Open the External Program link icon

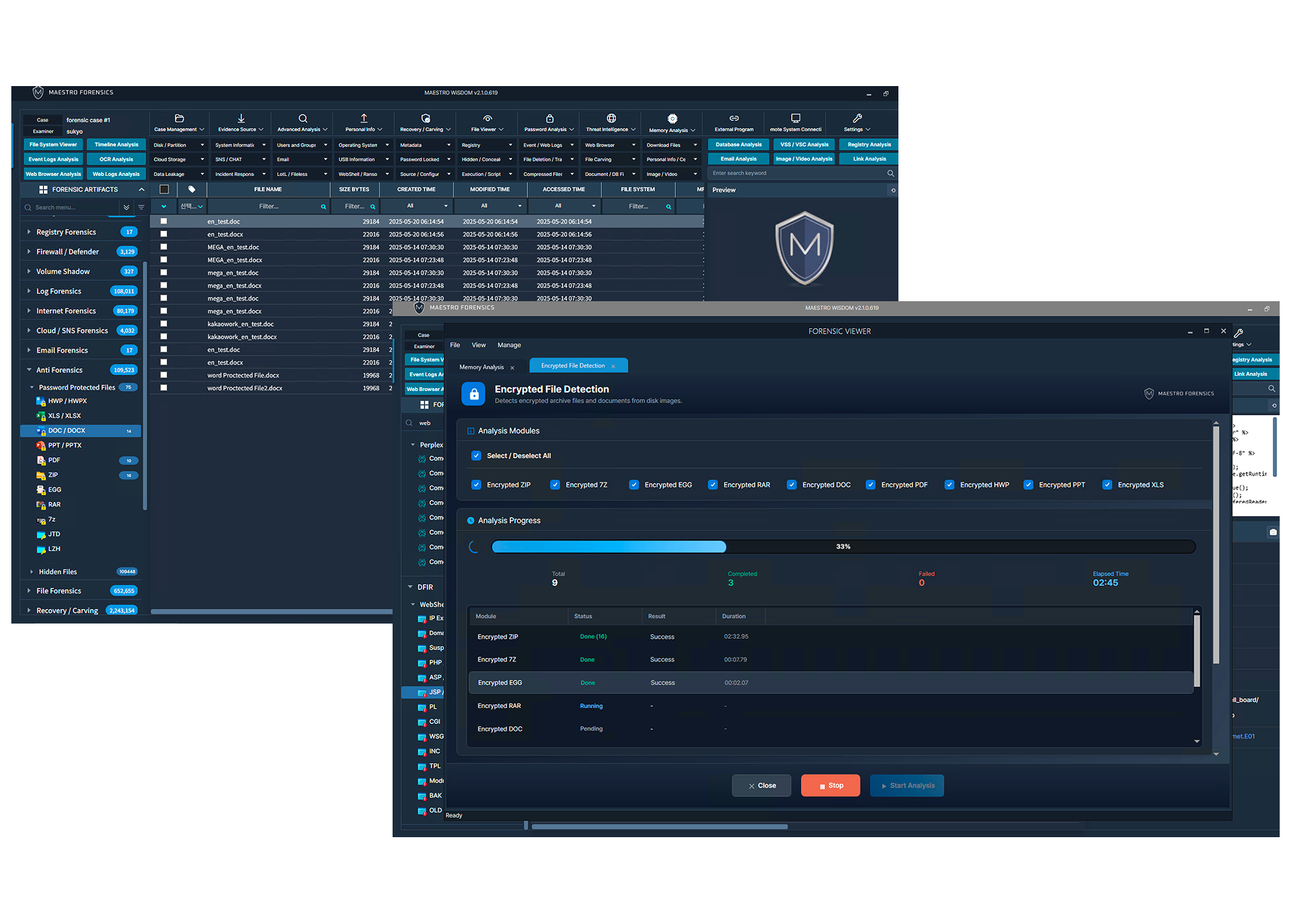coord(734,119)
